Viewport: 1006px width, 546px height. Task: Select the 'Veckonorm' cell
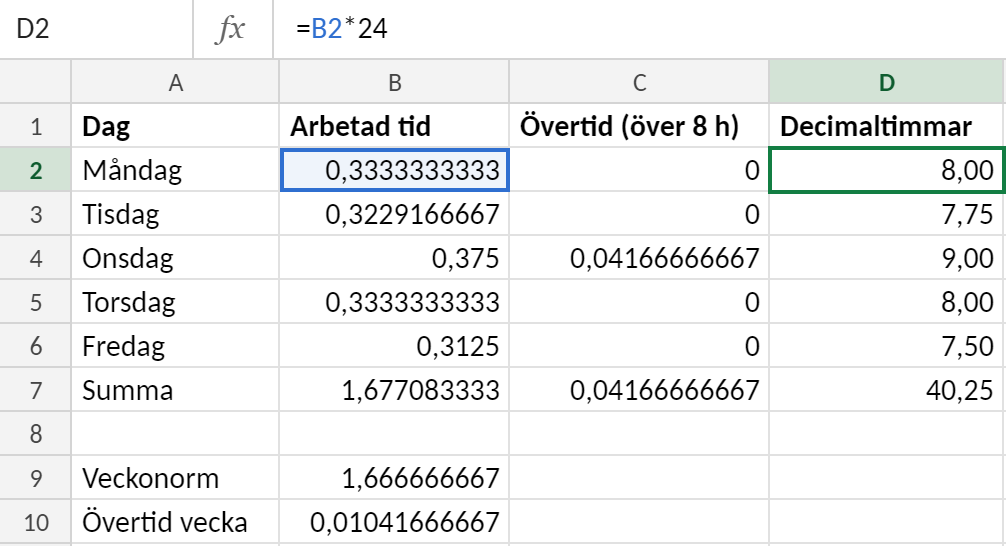[175, 477]
